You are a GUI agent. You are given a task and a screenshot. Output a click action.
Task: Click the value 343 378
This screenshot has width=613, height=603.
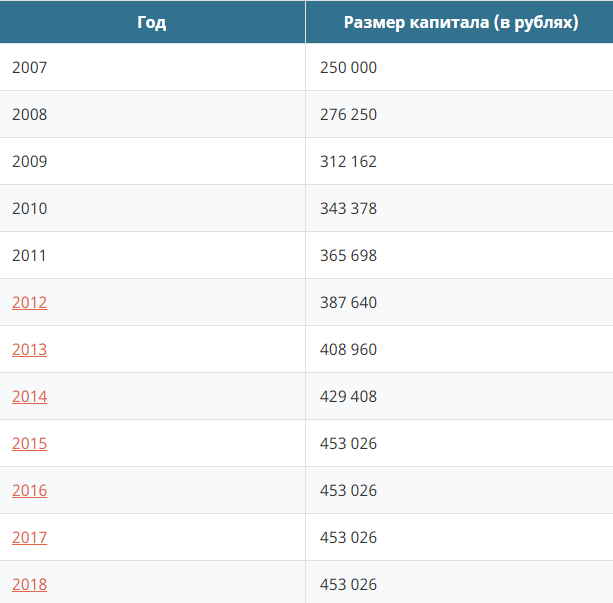(x=348, y=208)
